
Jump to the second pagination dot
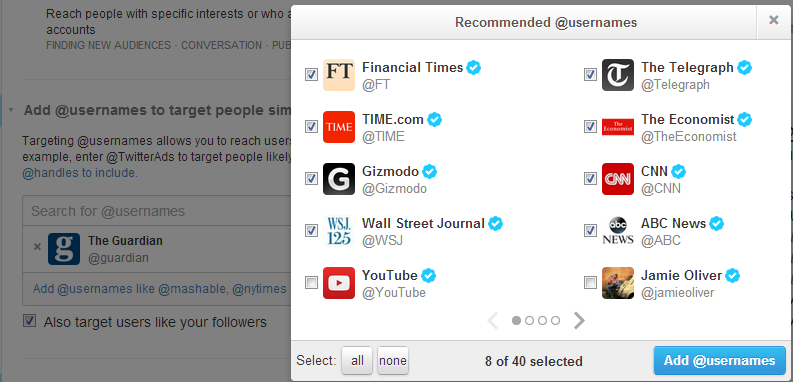pyautogui.click(x=530, y=320)
